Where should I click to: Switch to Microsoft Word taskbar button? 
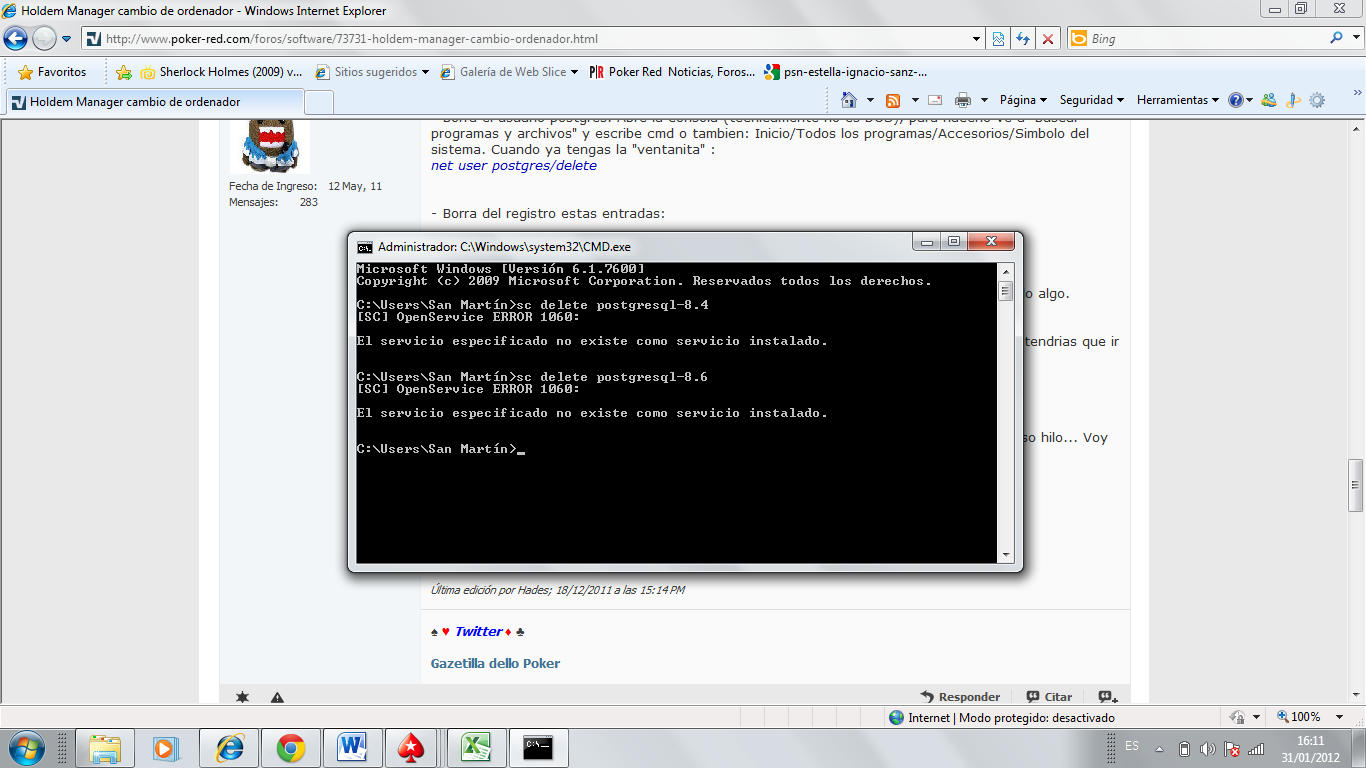click(x=353, y=748)
